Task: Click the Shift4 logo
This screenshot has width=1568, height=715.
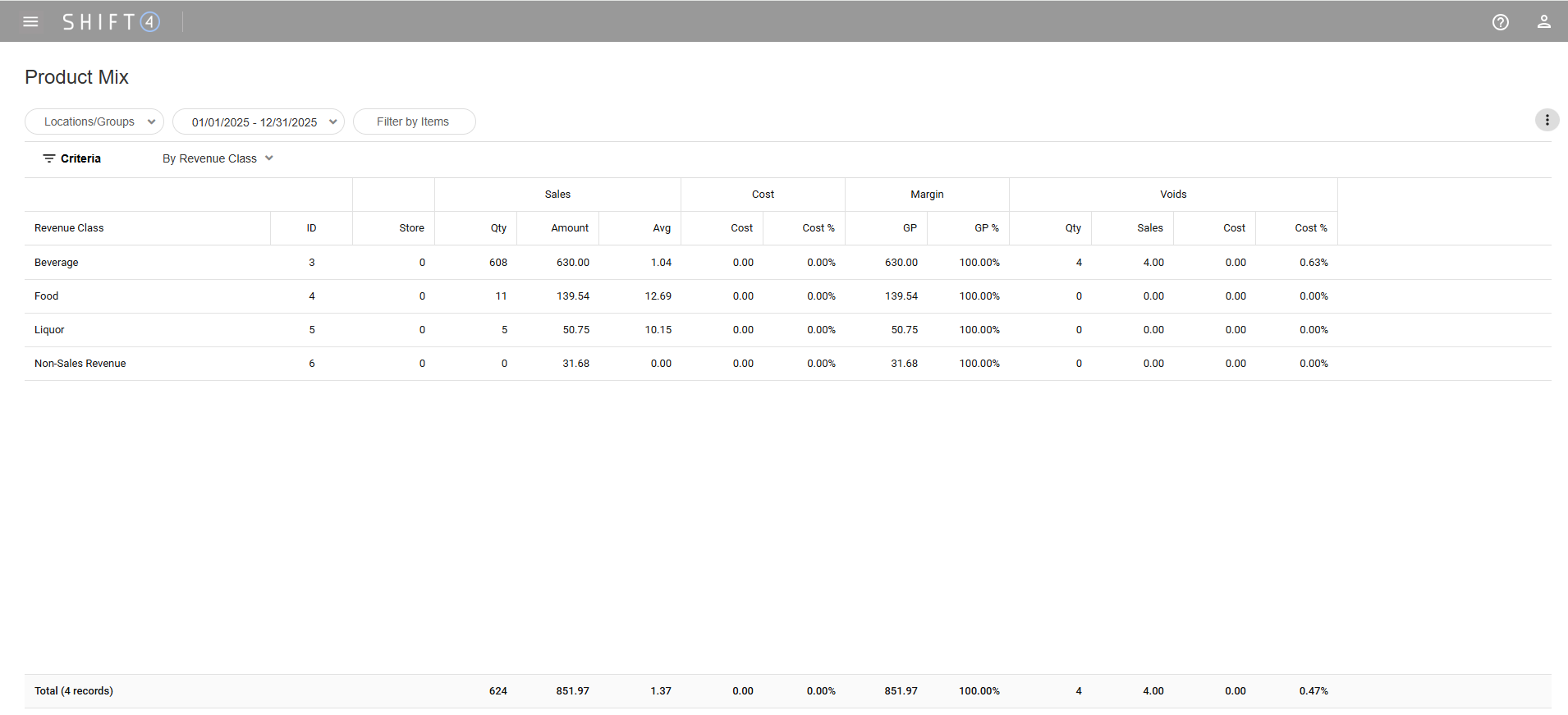Action: coord(111,21)
